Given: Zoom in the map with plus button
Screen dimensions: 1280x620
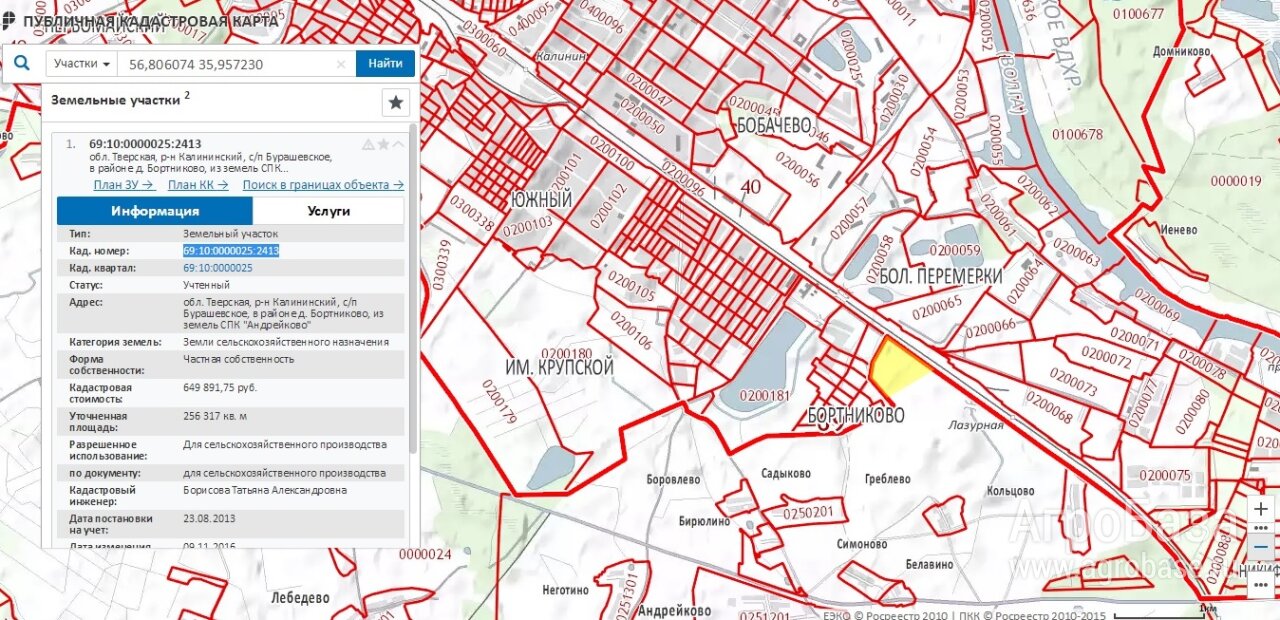Looking at the screenshot, I should [1261, 509].
